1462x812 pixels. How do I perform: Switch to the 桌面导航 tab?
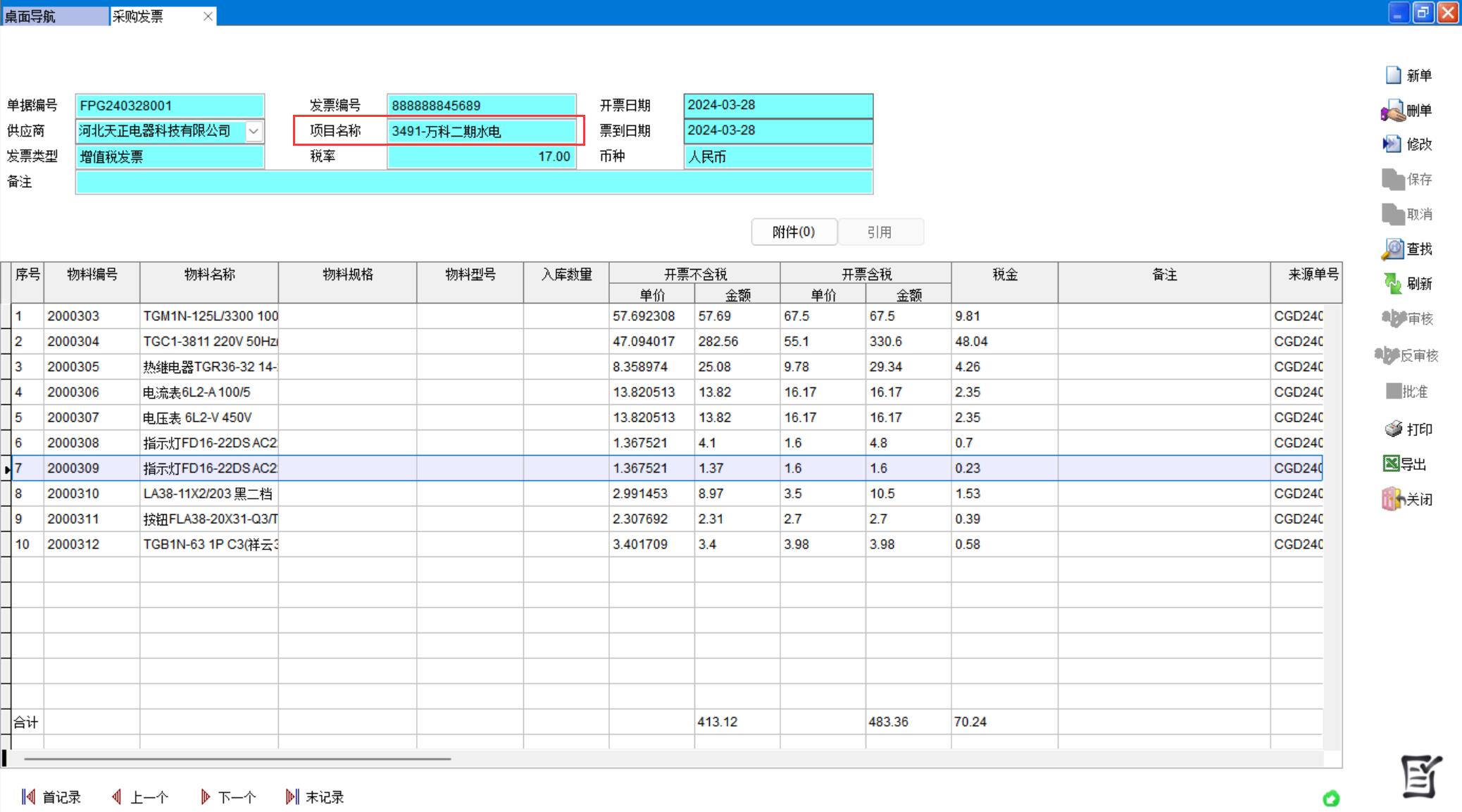click(31, 15)
